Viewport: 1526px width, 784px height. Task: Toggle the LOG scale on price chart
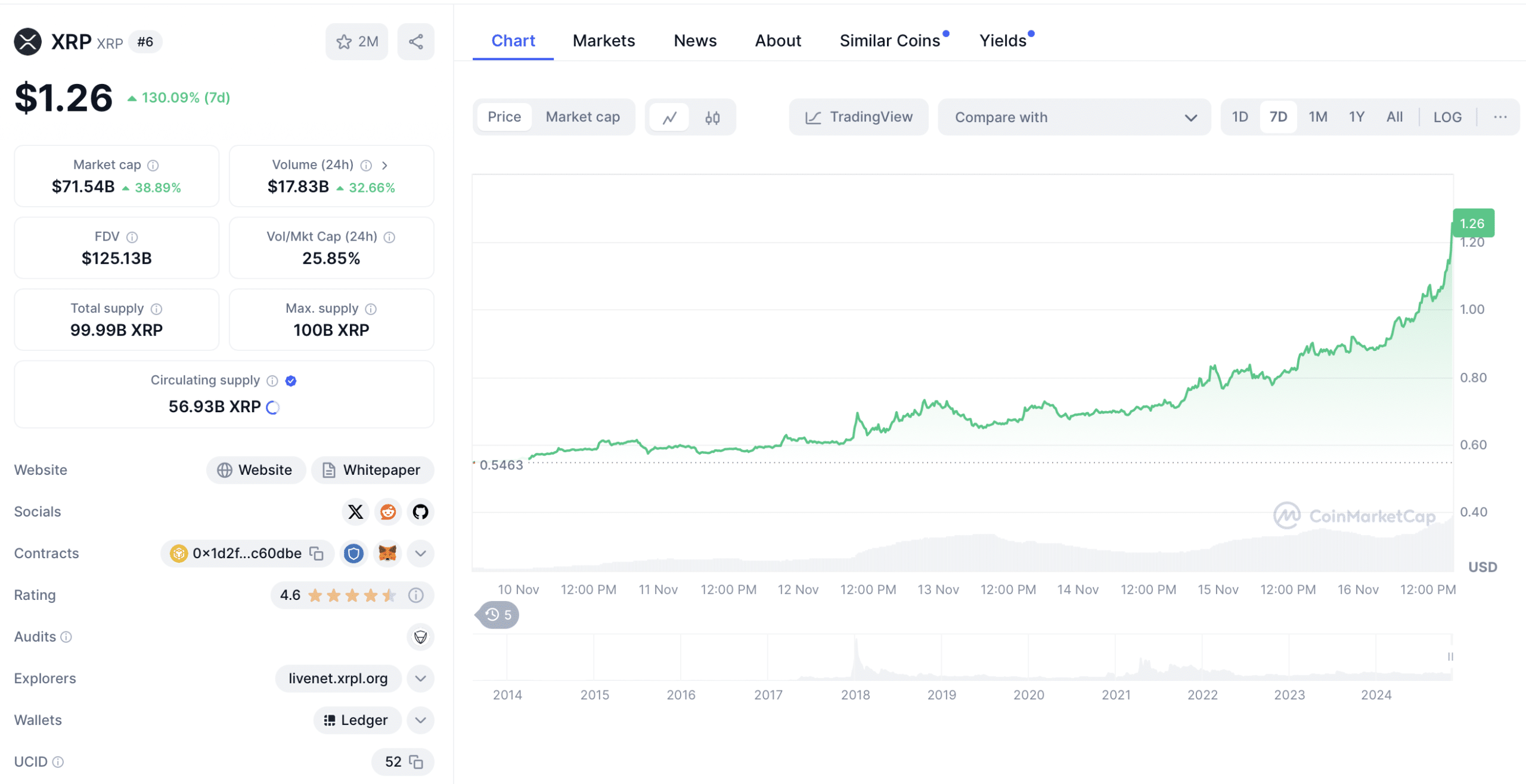click(1447, 117)
